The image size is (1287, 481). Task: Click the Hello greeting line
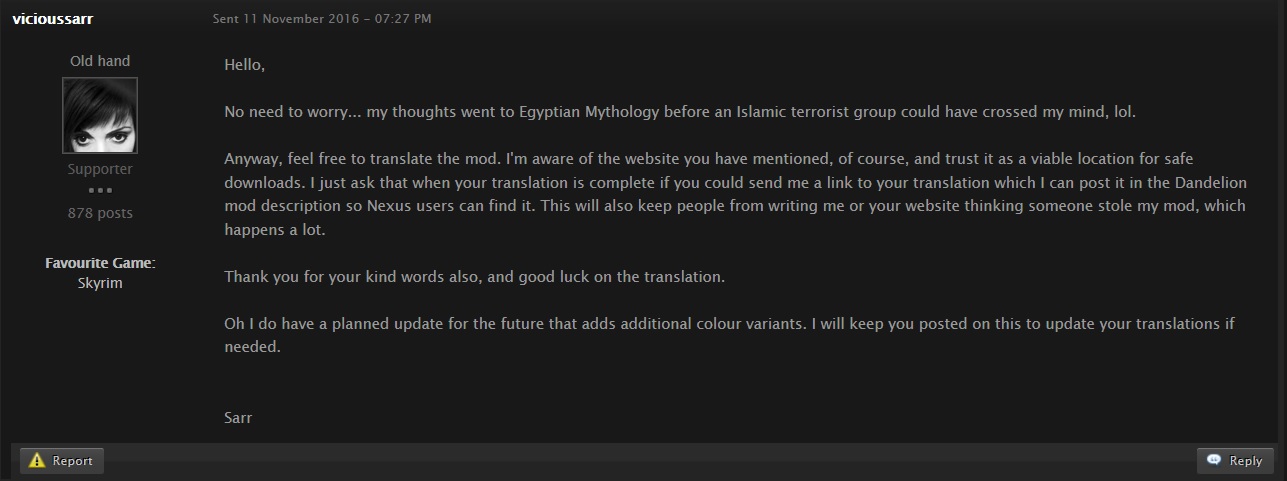(x=245, y=65)
